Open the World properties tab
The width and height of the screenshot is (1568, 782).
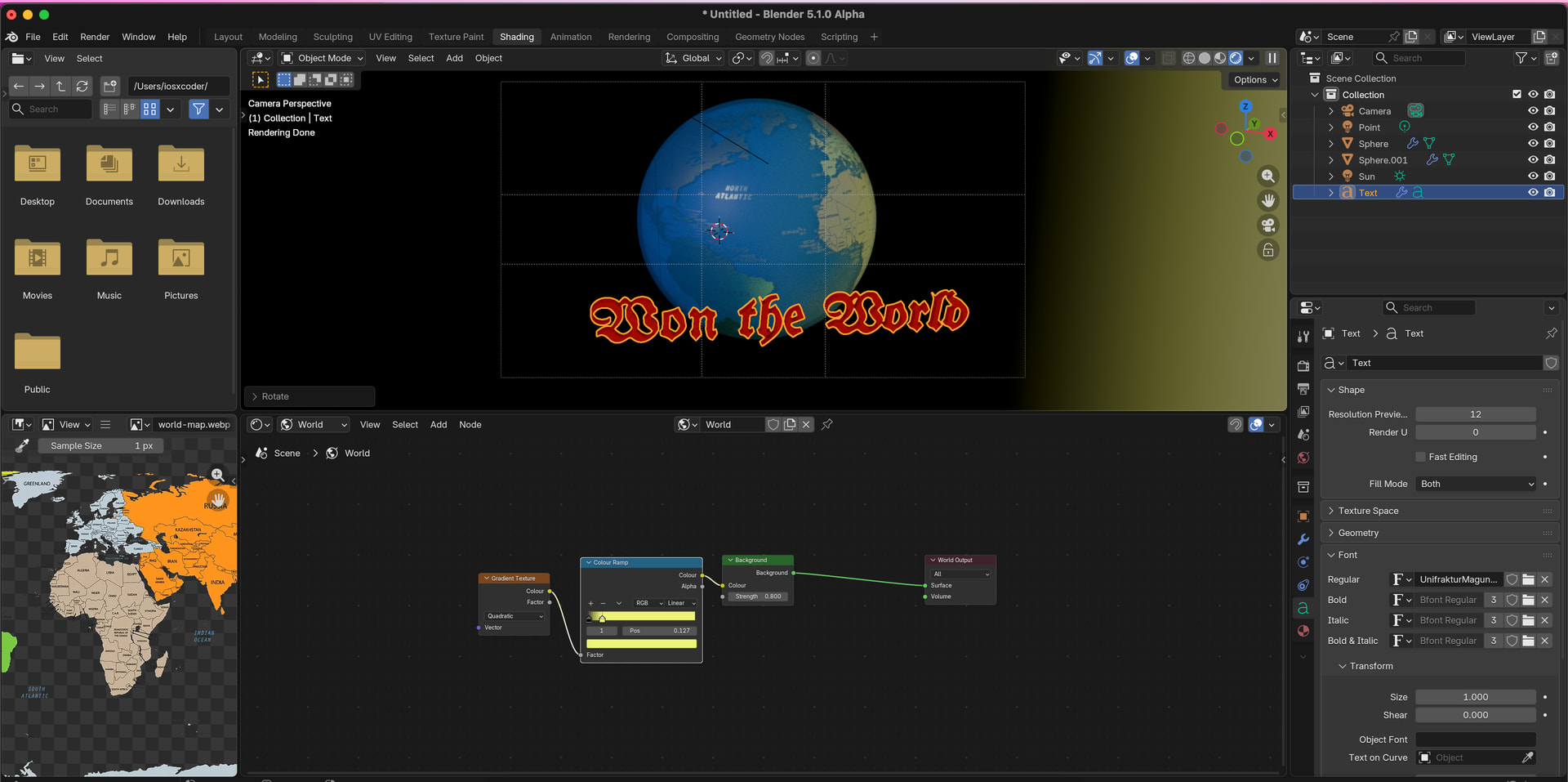1303,458
